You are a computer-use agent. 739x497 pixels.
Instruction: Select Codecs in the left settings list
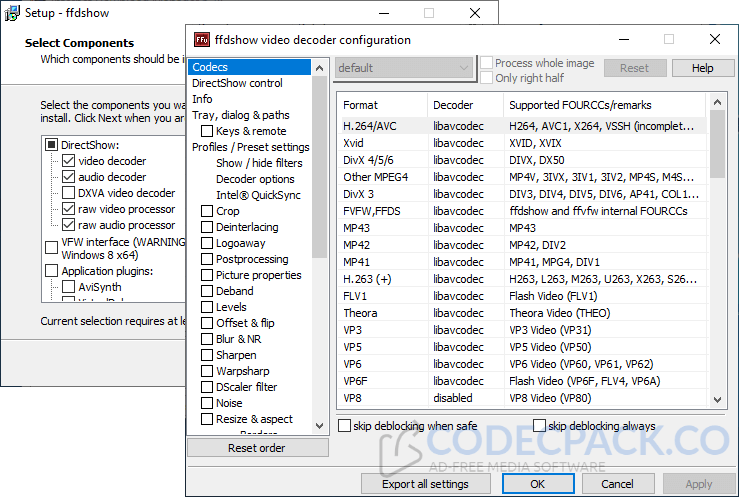point(249,67)
